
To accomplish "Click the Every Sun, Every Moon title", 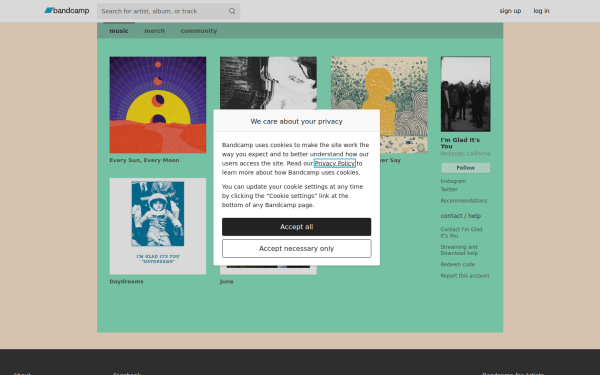I will (x=144, y=160).
